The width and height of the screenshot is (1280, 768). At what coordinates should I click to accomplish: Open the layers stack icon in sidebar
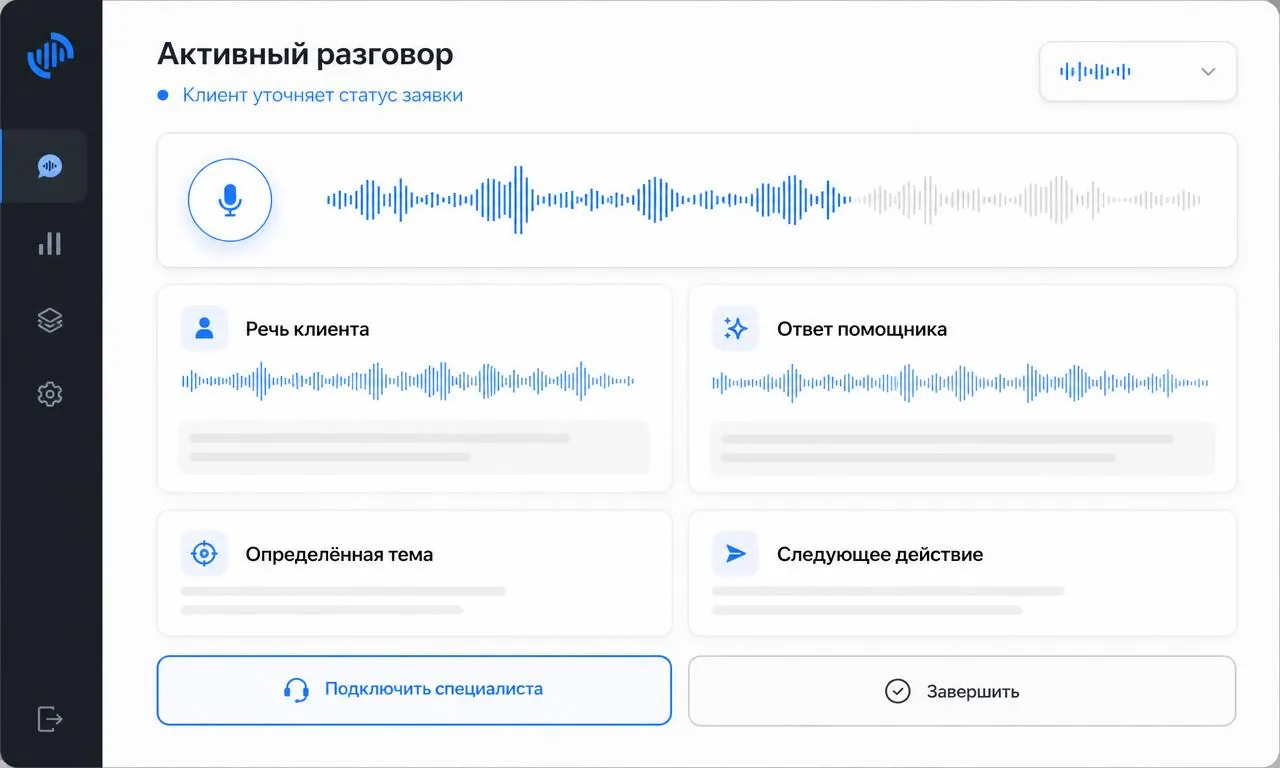pyautogui.click(x=50, y=320)
